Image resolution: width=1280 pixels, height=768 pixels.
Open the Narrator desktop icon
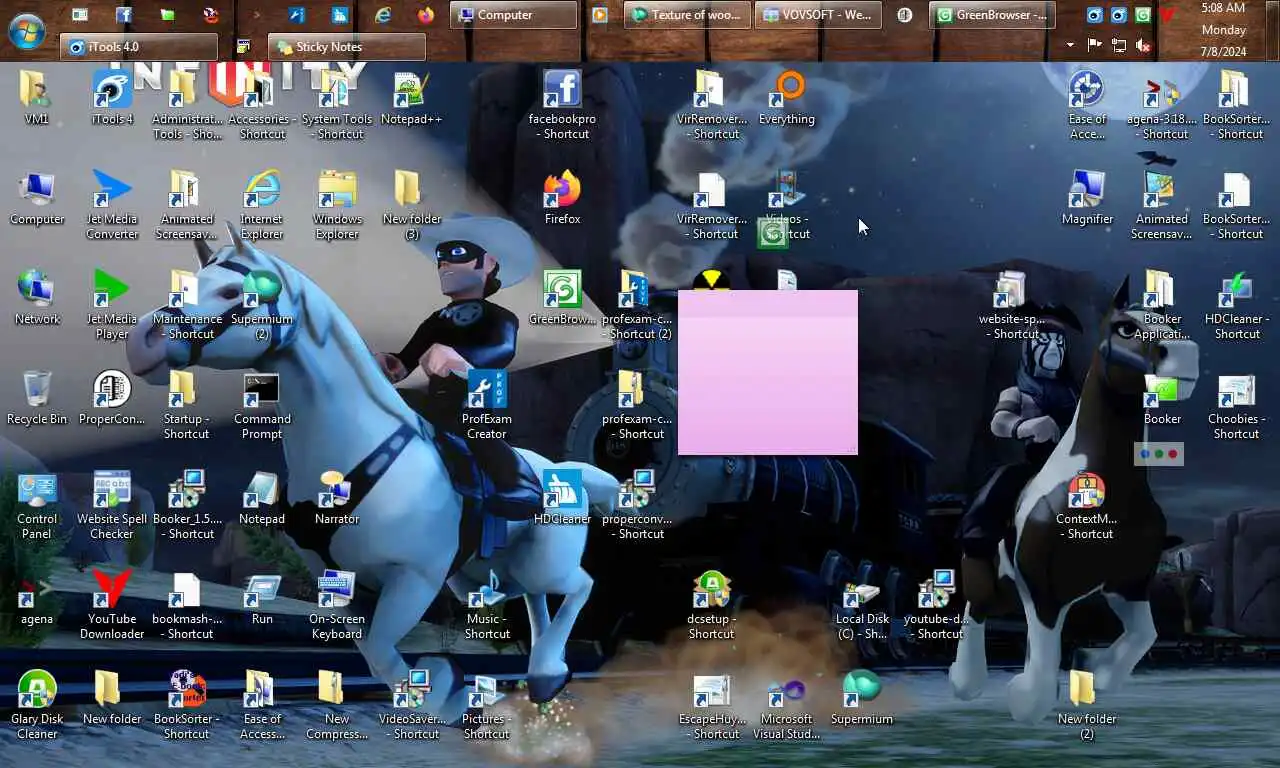click(337, 498)
